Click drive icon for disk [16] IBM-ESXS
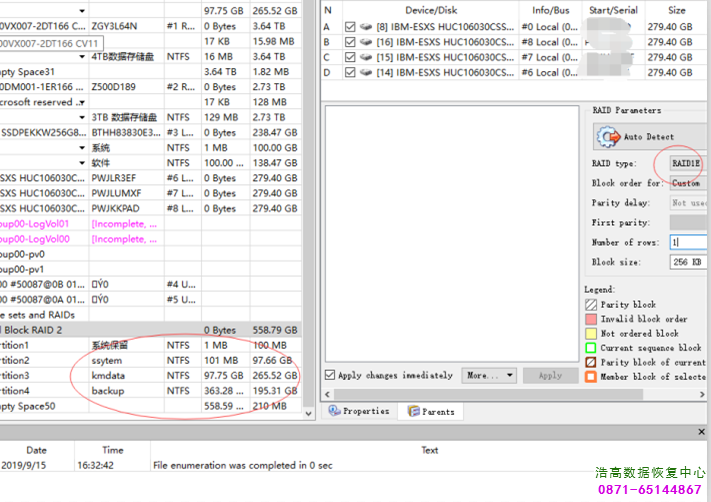Viewport: 711px width, 502px height. (367, 42)
